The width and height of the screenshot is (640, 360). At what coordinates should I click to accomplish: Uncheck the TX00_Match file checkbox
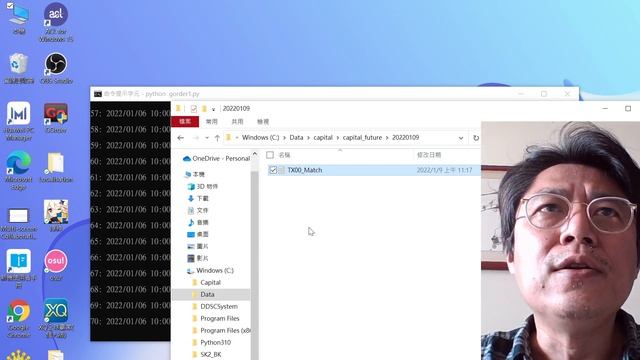[273, 170]
